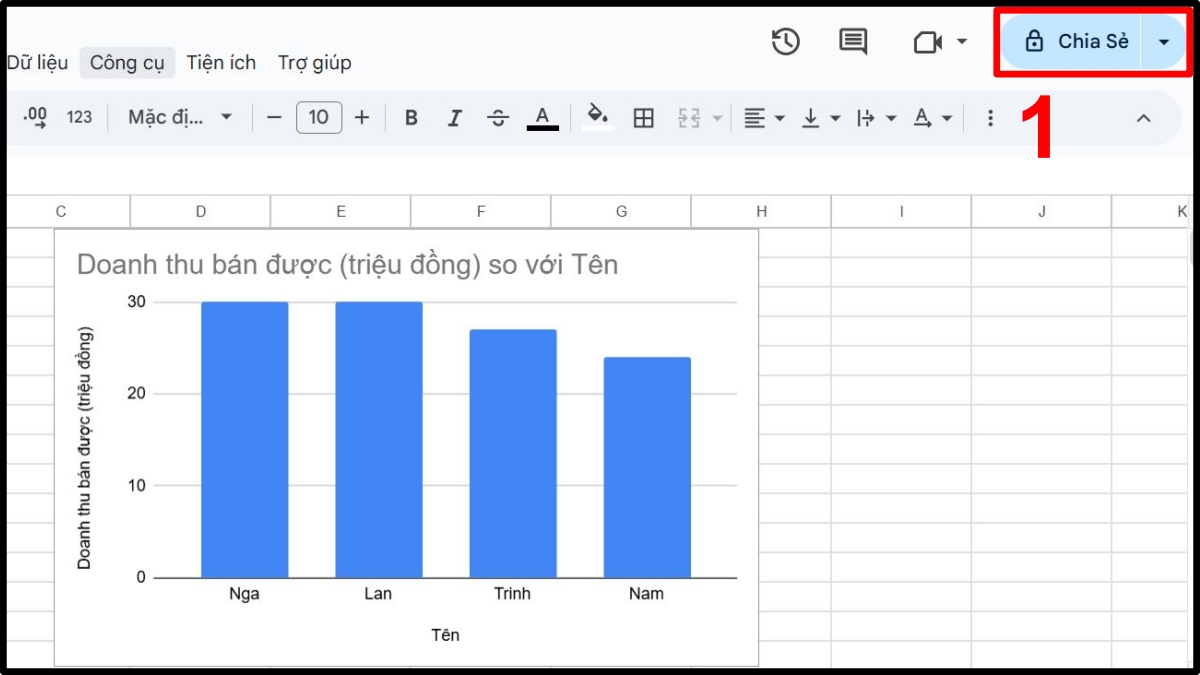1200x675 pixels.
Task: Open the comments panel
Action: [852, 41]
